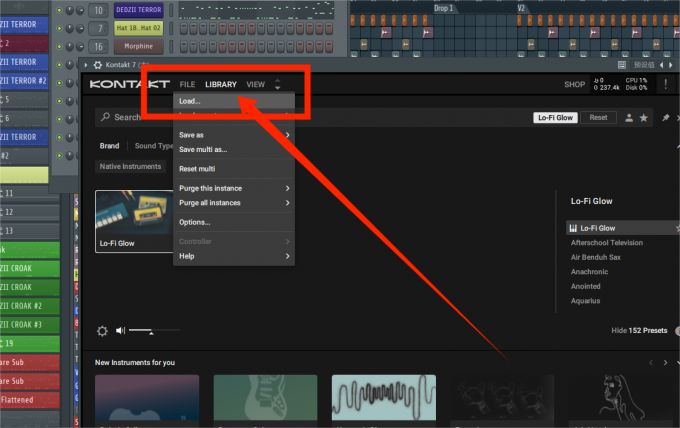Mute preview with the speaker icon
This screenshot has width=680, height=428.
click(120, 331)
